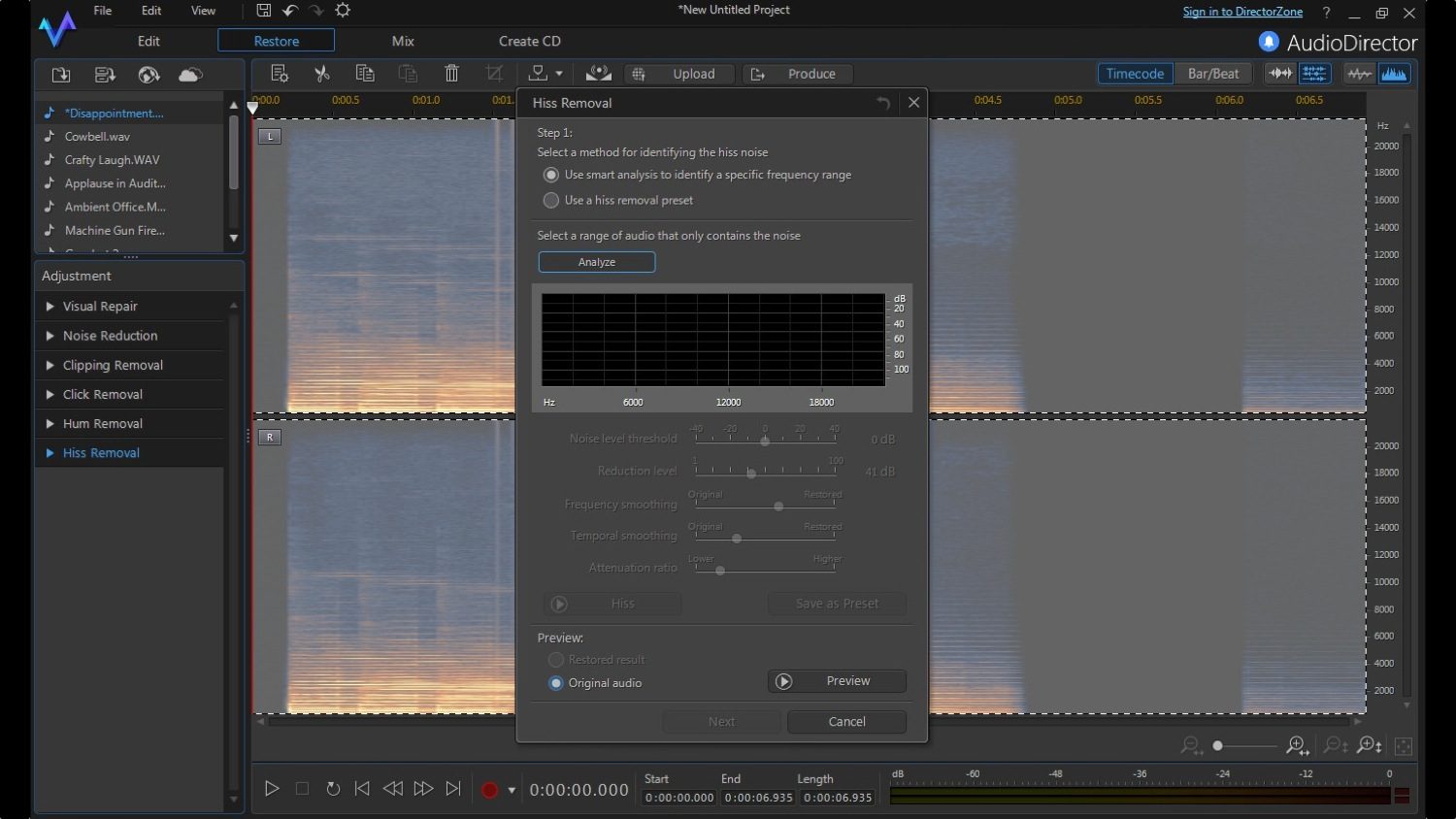The image size is (1456, 819).
Task: Click the import media folder icon
Action: point(61,75)
